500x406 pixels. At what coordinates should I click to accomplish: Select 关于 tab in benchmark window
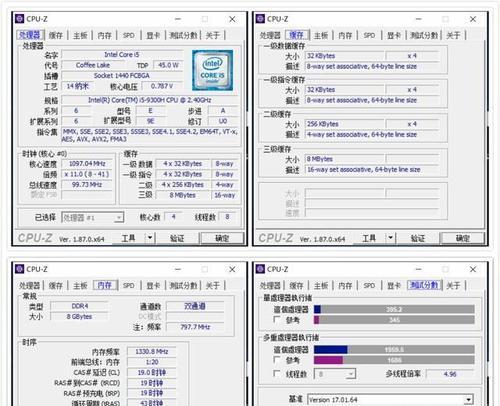[x=453, y=285]
